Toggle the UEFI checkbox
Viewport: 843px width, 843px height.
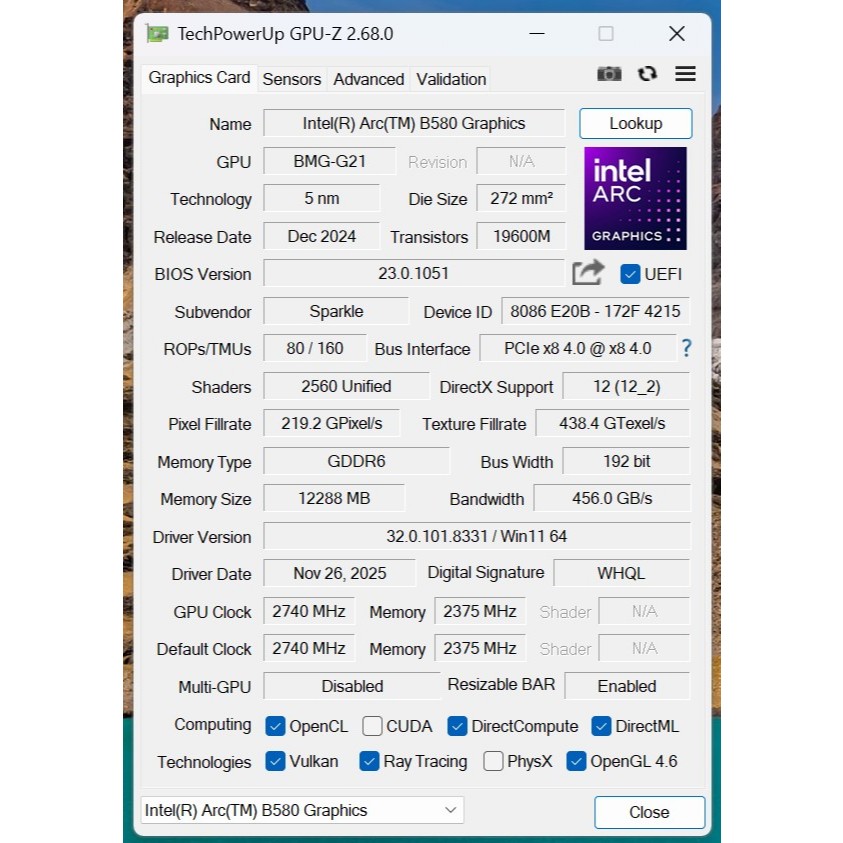point(630,274)
